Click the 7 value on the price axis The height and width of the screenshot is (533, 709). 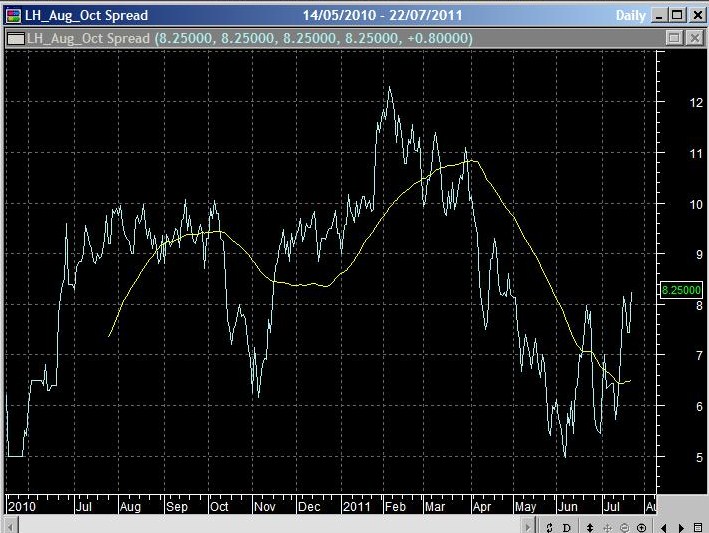pyautogui.click(x=700, y=356)
